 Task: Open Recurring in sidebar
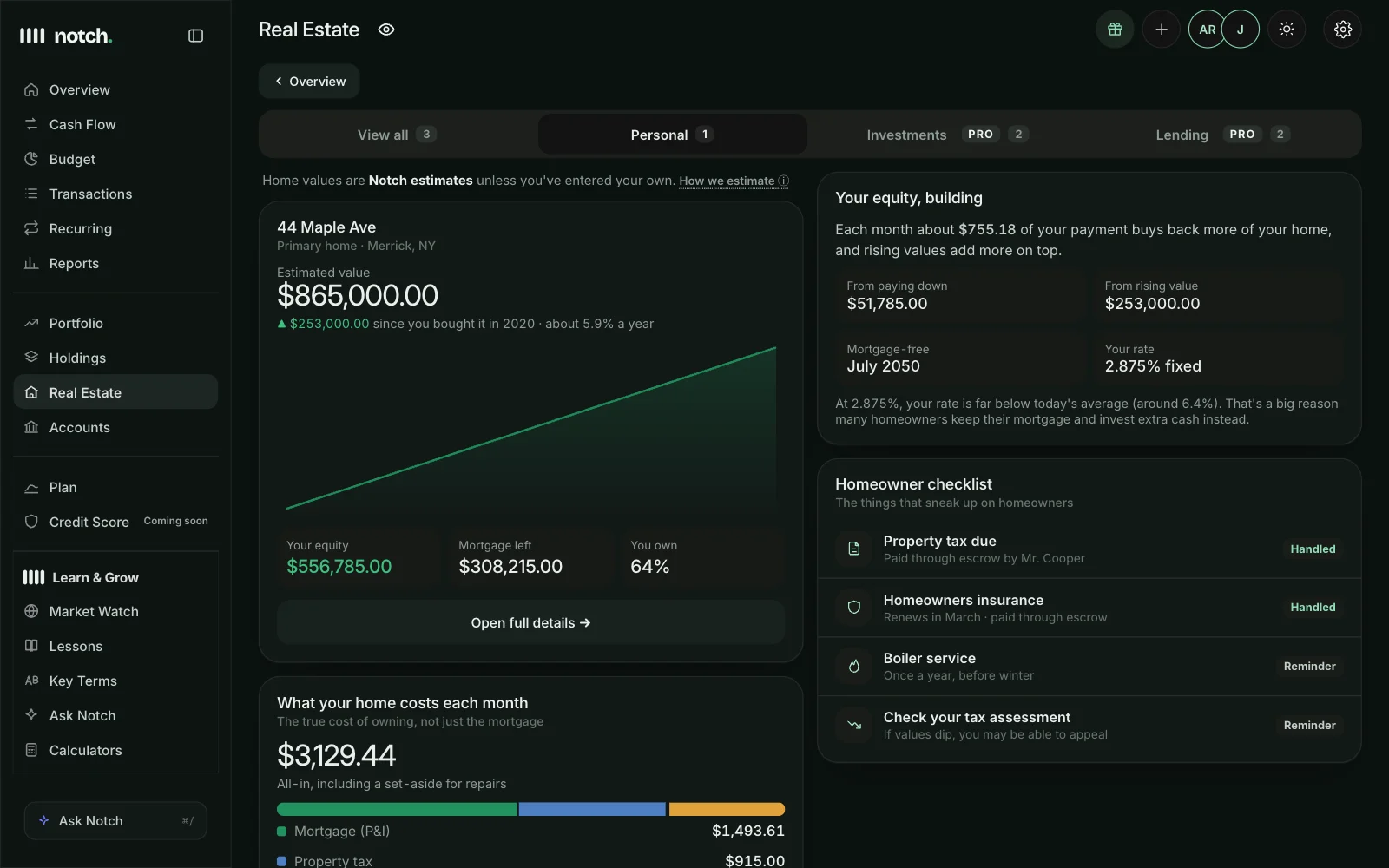click(115, 228)
